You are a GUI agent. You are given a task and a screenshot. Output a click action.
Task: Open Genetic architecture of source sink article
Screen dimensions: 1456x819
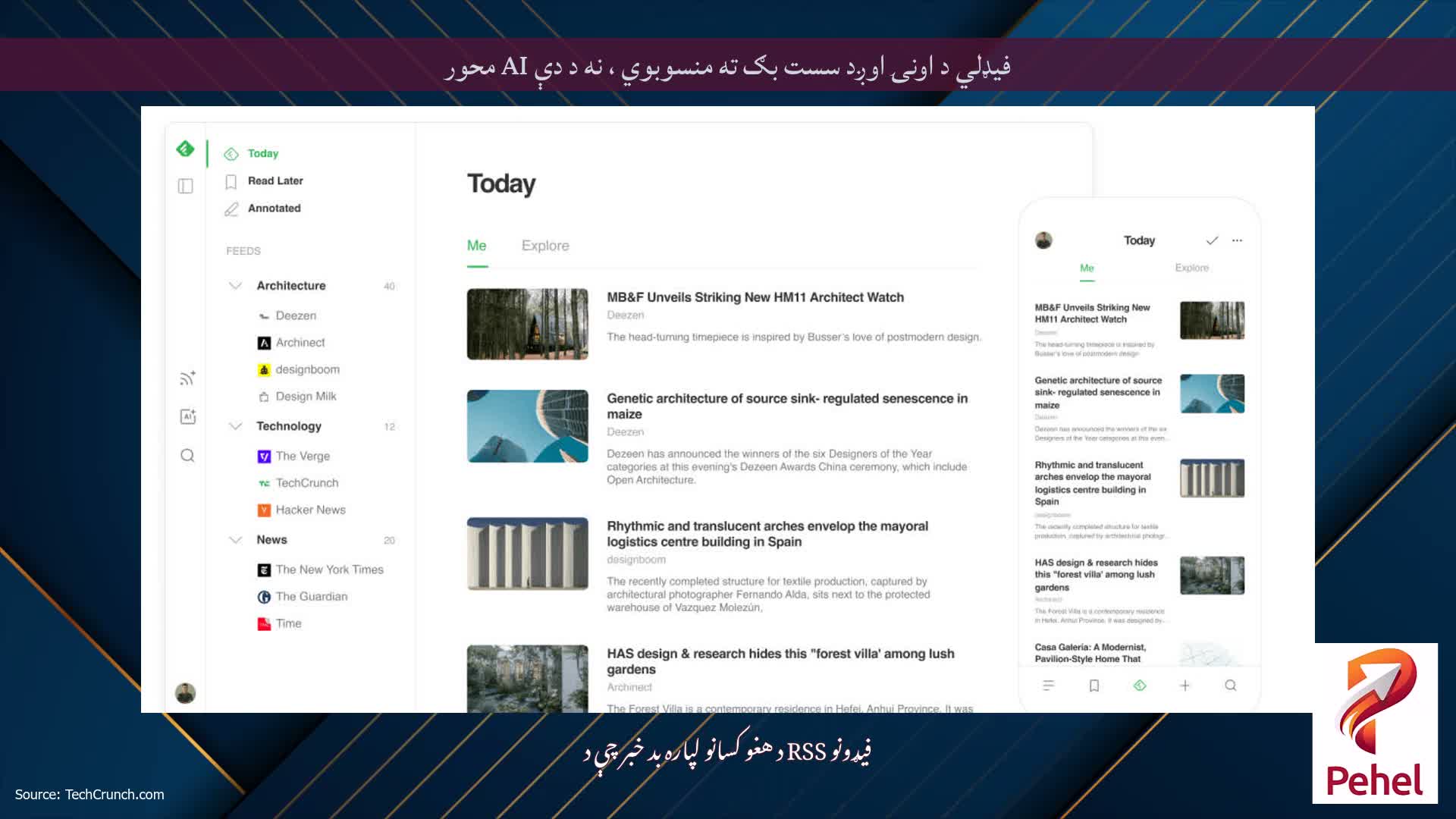(787, 406)
